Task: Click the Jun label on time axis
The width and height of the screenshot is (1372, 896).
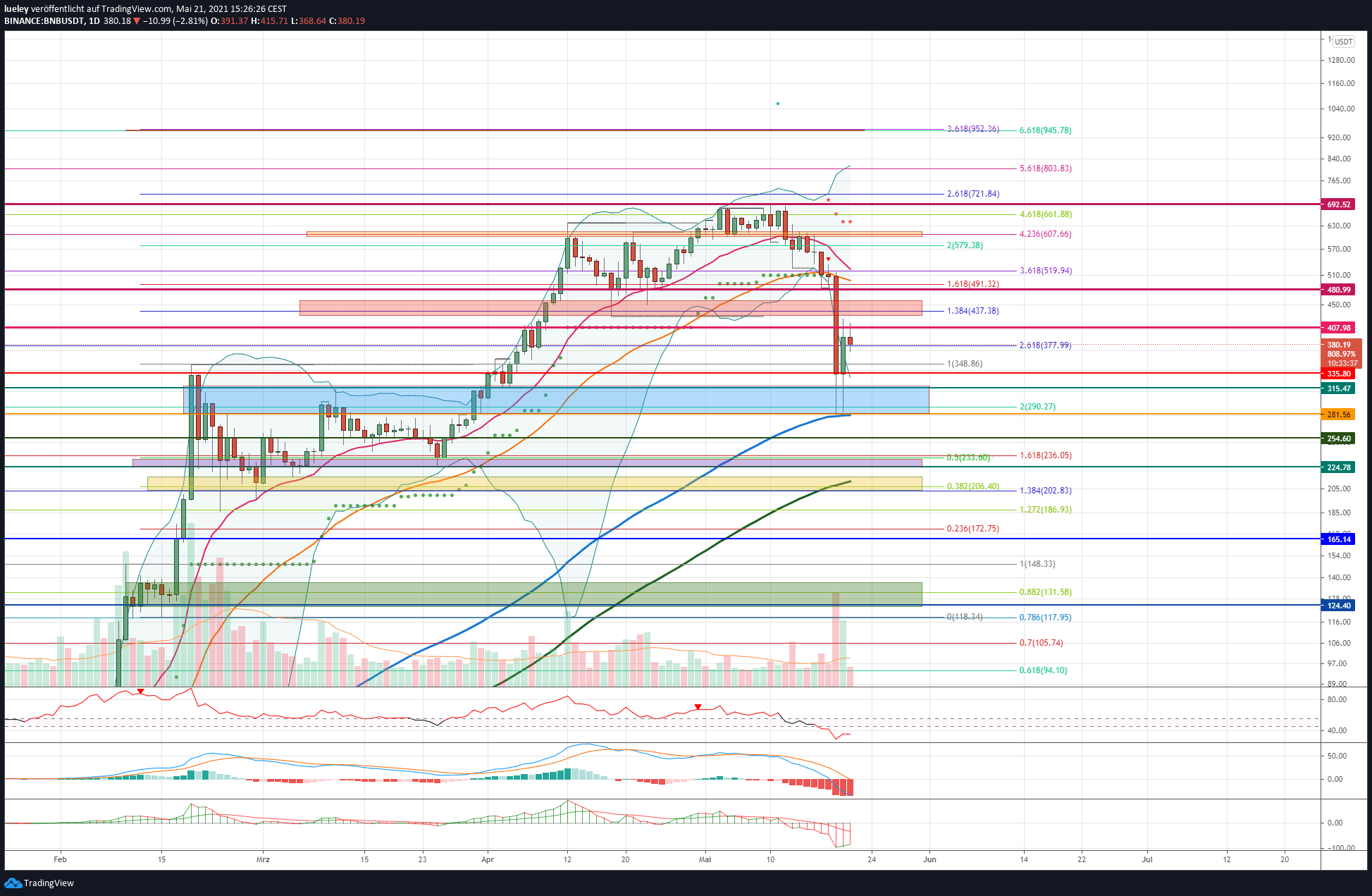Action: click(x=929, y=859)
